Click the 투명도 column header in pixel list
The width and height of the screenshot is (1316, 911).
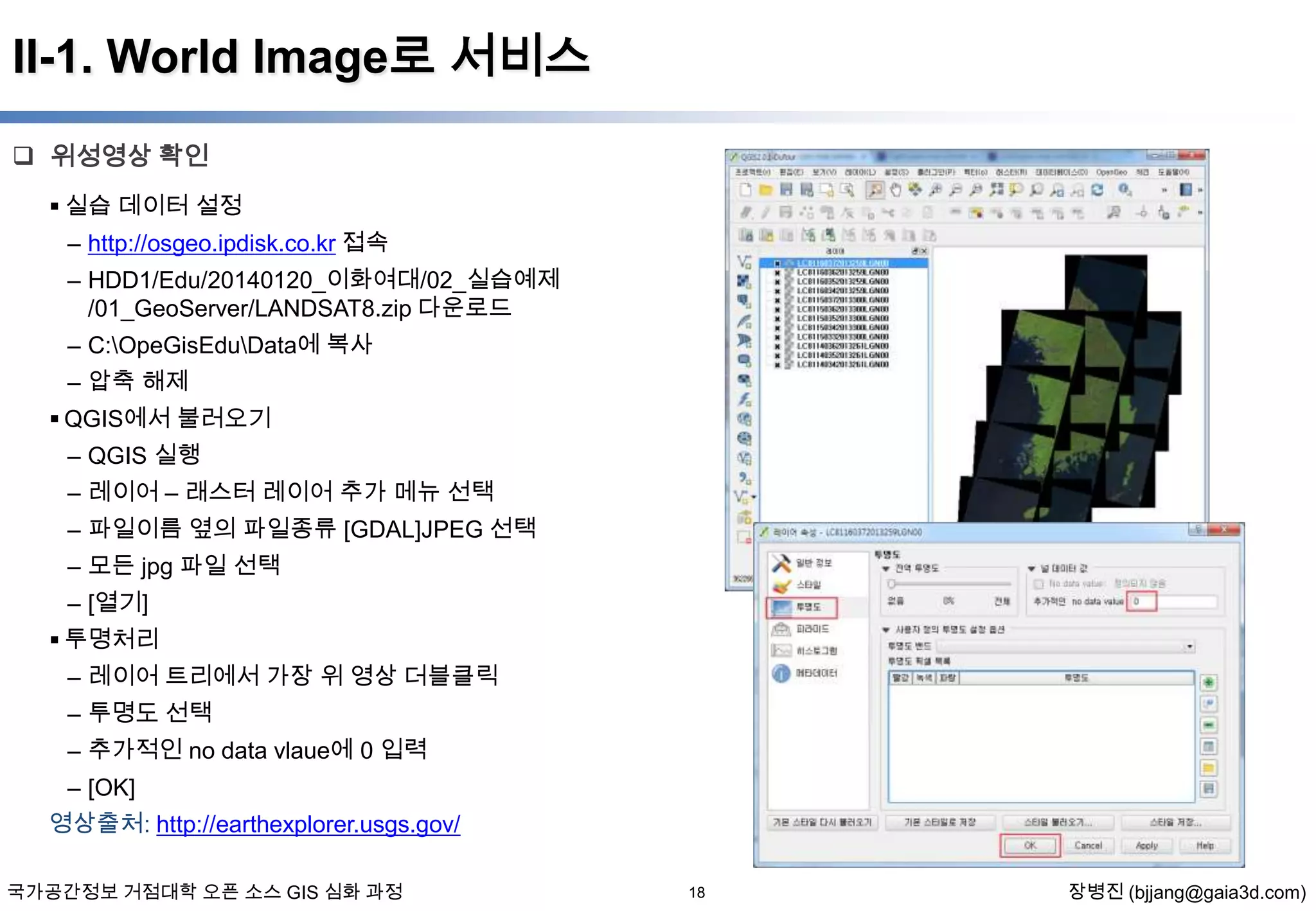[x=1076, y=678]
